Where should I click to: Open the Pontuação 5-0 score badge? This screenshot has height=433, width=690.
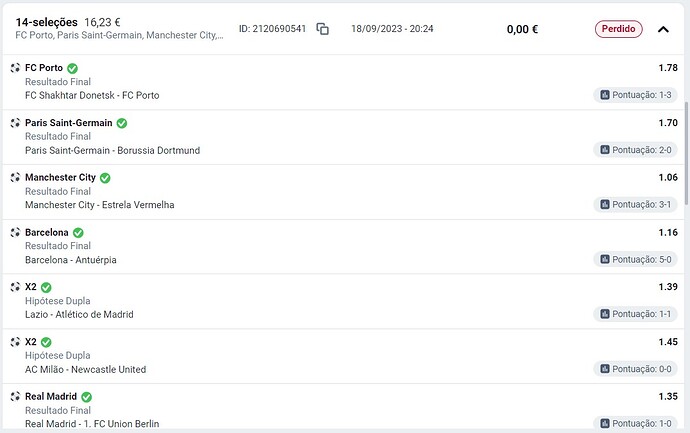(635, 260)
